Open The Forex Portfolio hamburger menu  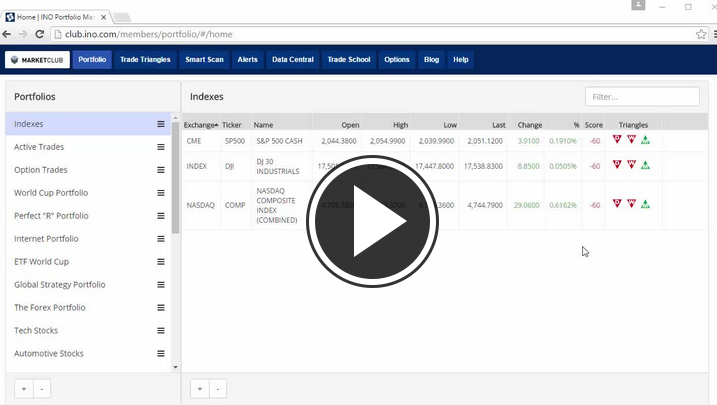pos(160,308)
